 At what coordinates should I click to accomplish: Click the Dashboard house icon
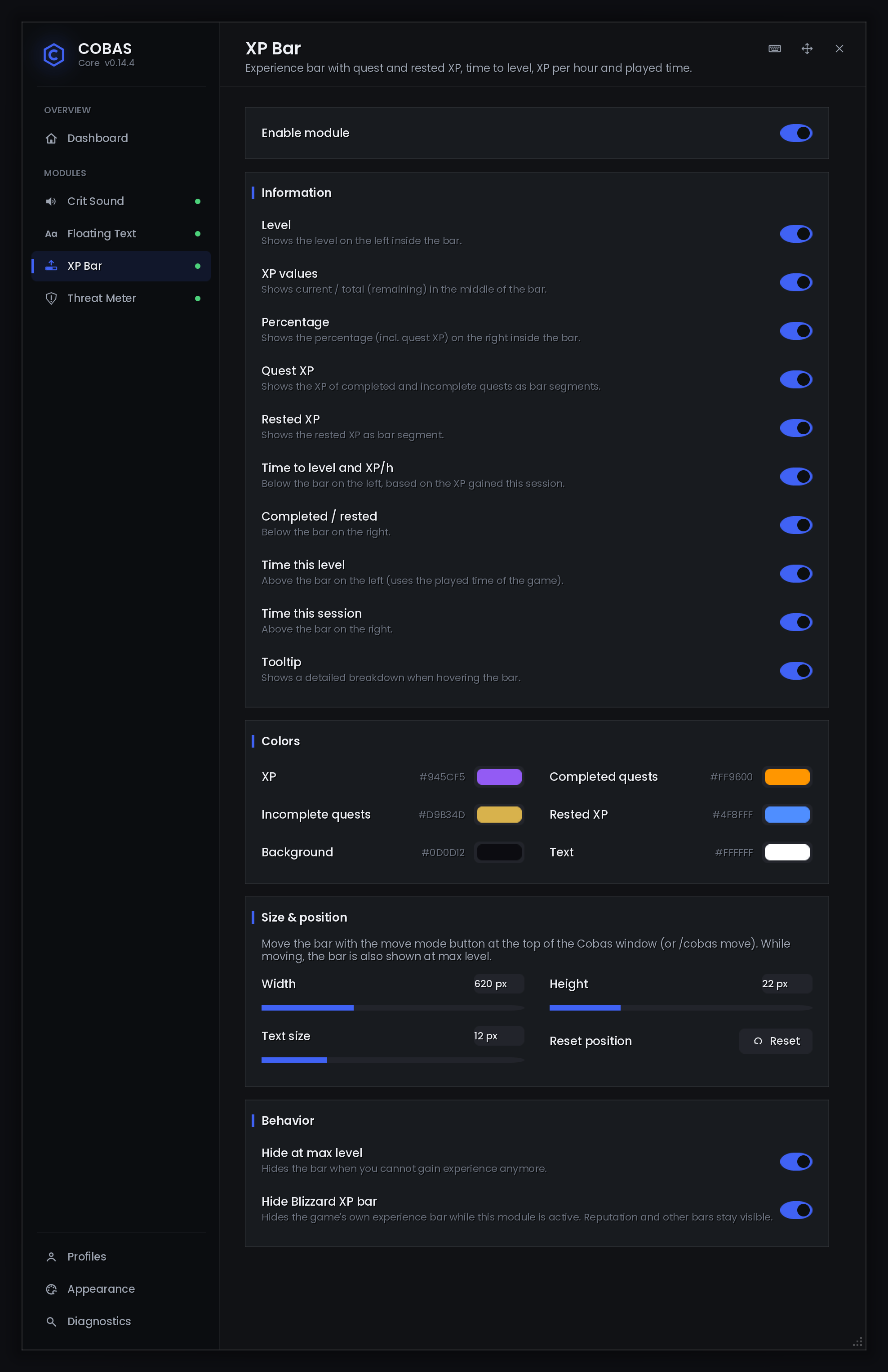51,138
